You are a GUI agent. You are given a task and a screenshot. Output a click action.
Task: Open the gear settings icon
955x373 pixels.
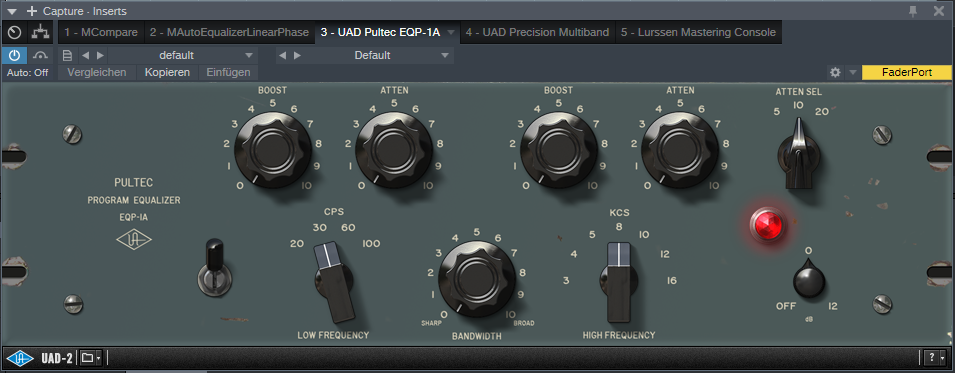[x=836, y=73]
